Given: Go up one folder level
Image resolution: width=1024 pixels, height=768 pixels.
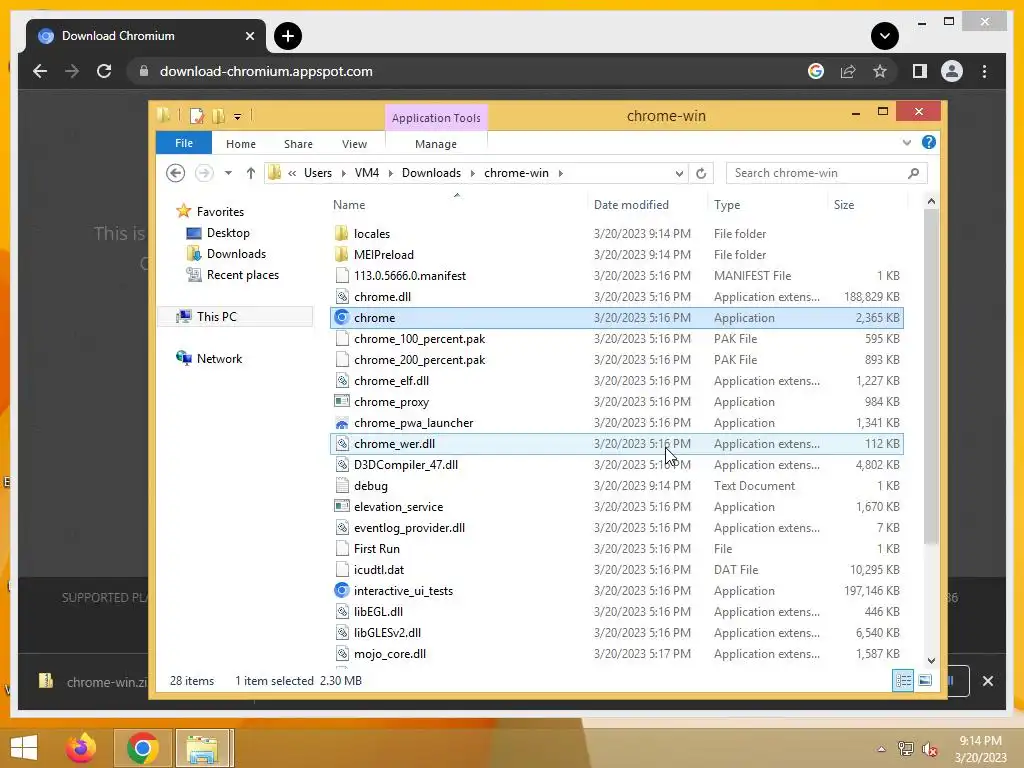Looking at the screenshot, I should (251, 173).
